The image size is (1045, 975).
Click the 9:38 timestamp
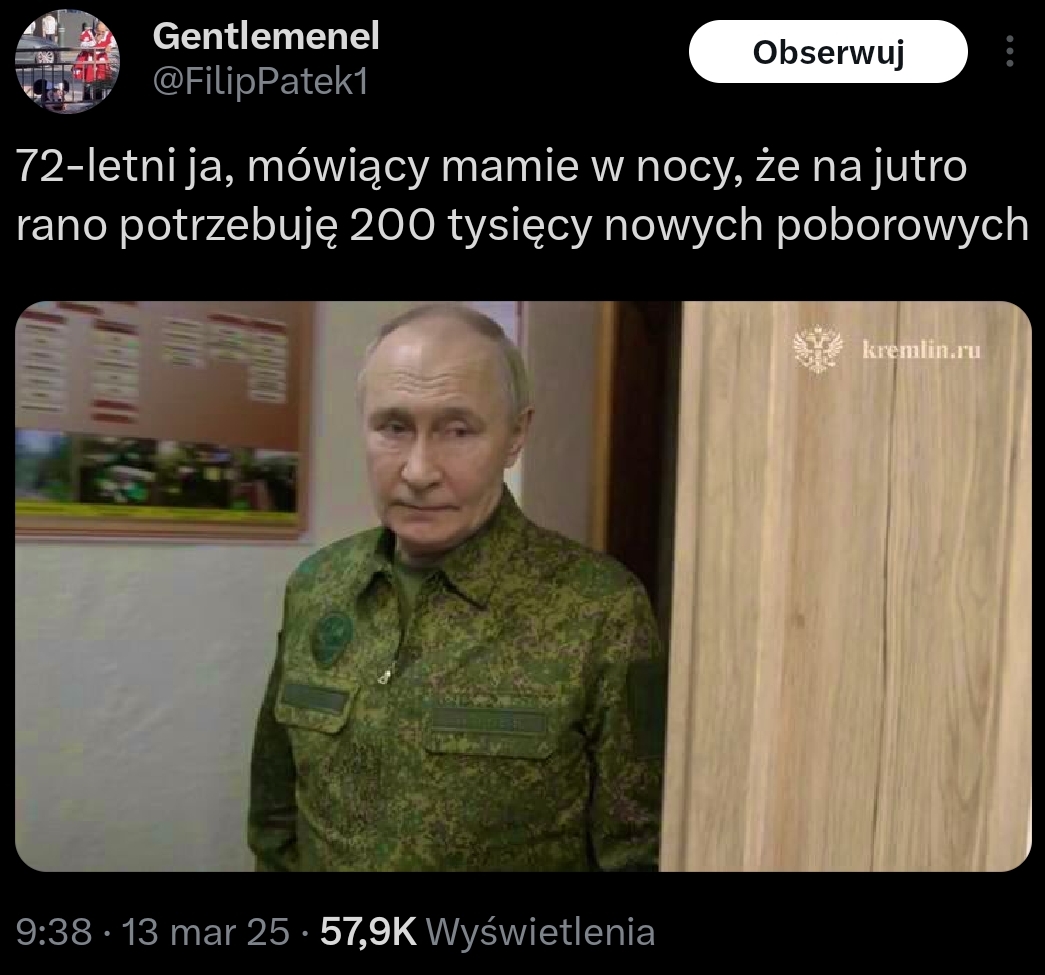[53, 931]
